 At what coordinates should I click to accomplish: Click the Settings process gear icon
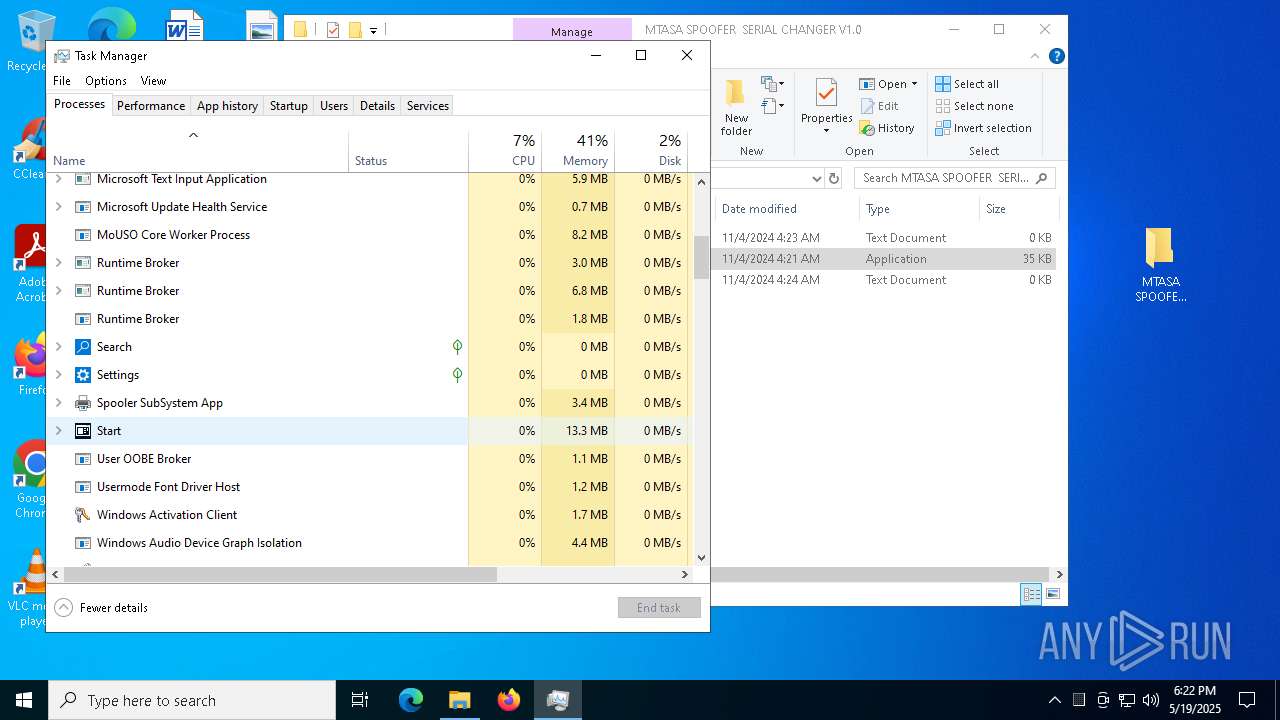[83, 375]
